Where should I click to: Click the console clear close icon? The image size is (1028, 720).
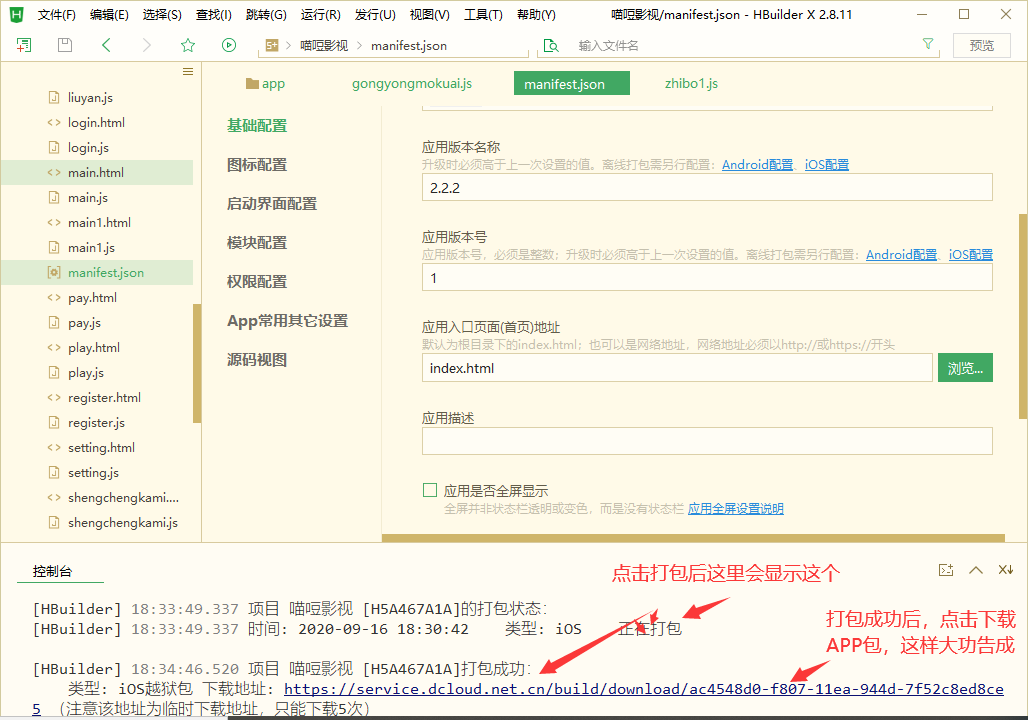(x=1006, y=569)
